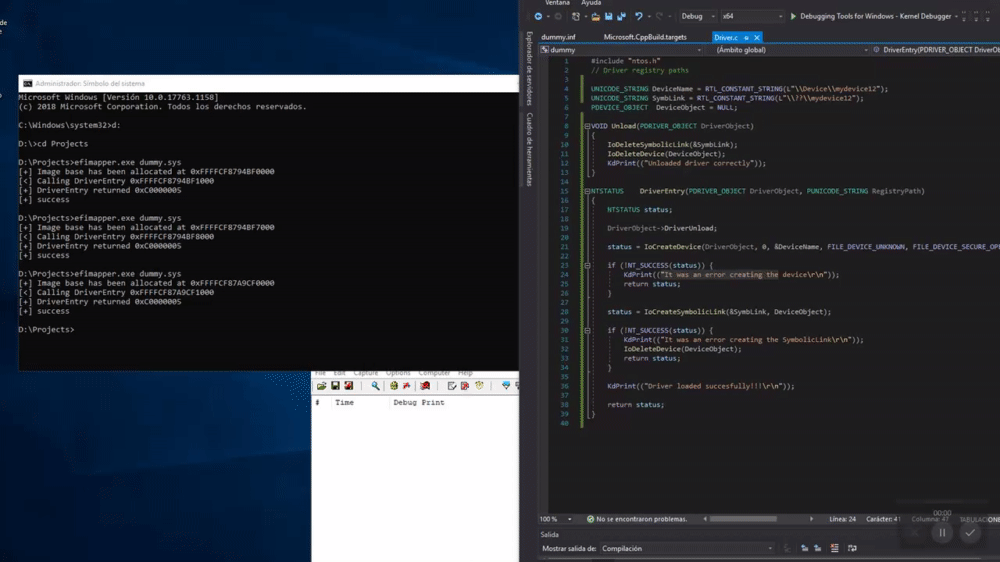Click the DebugView open file icon
The width and height of the screenshot is (1000, 562).
pos(322,386)
